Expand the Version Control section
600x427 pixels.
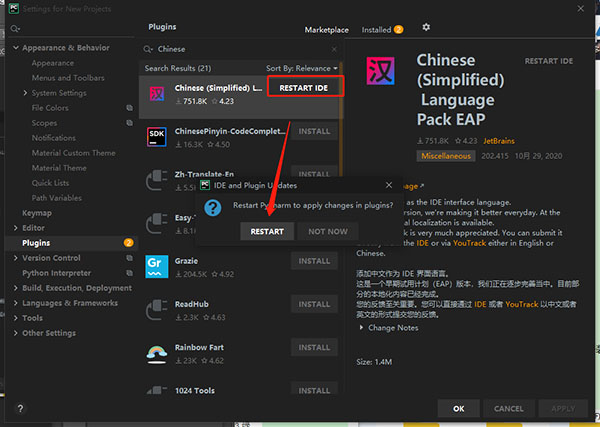point(16,258)
